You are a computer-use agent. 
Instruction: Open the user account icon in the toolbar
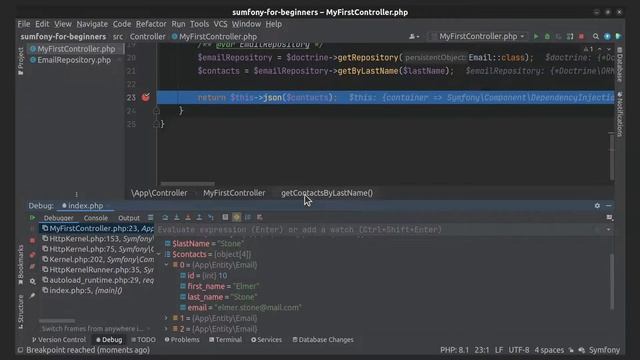pyautogui.click(x=414, y=36)
